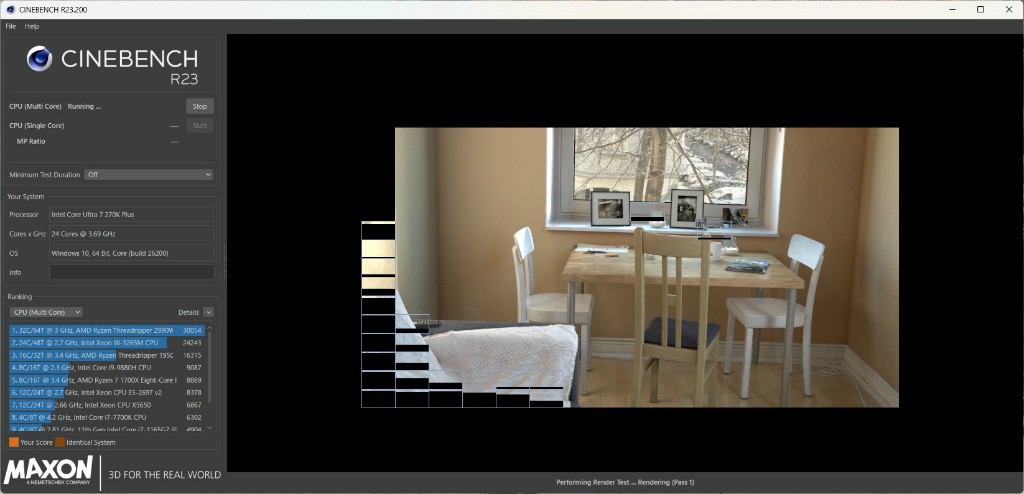1024x494 pixels.
Task: Stop the CPU Multi Core test
Action: (199, 106)
